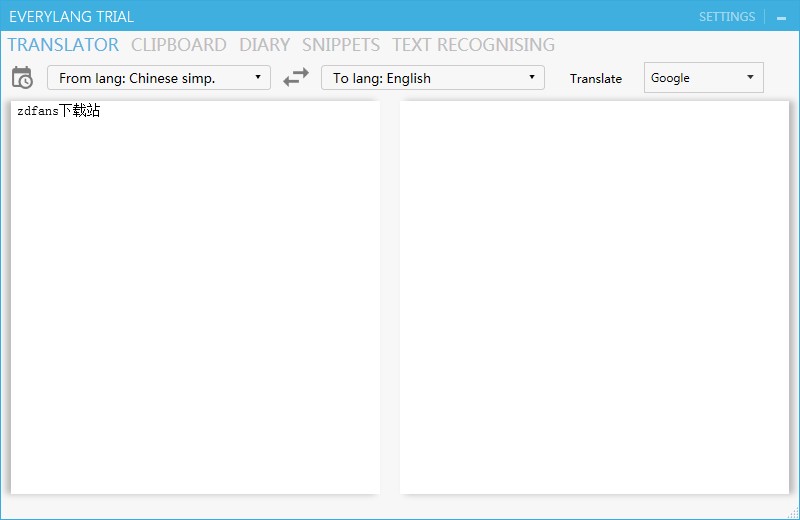Click the arrow of the To lang selector
This screenshot has width=800, height=520.
pyautogui.click(x=532, y=78)
